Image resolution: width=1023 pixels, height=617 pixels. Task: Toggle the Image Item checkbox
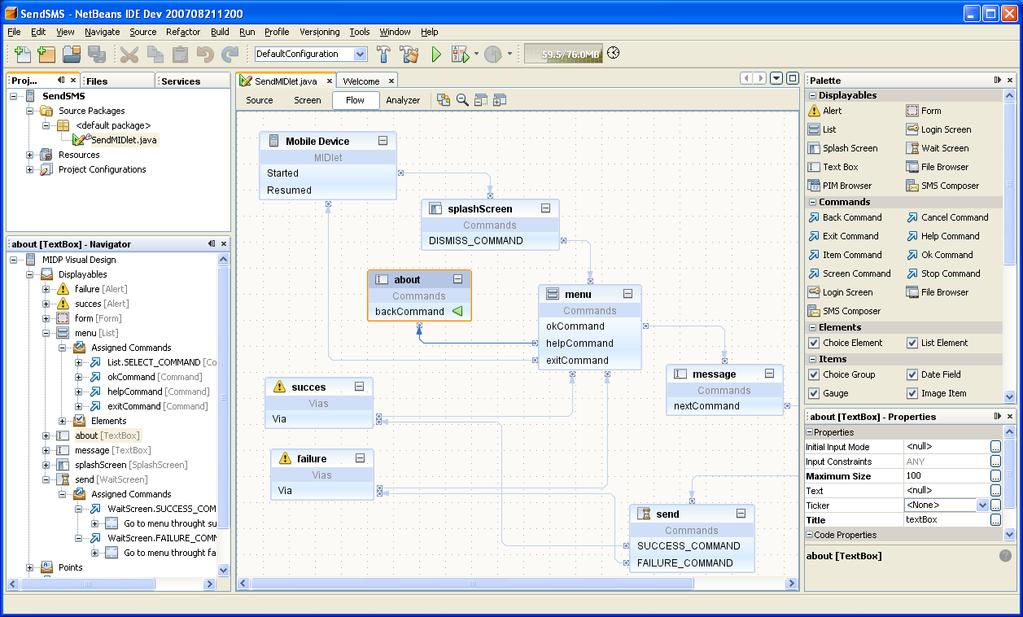pyautogui.click(x=912, y=394)
